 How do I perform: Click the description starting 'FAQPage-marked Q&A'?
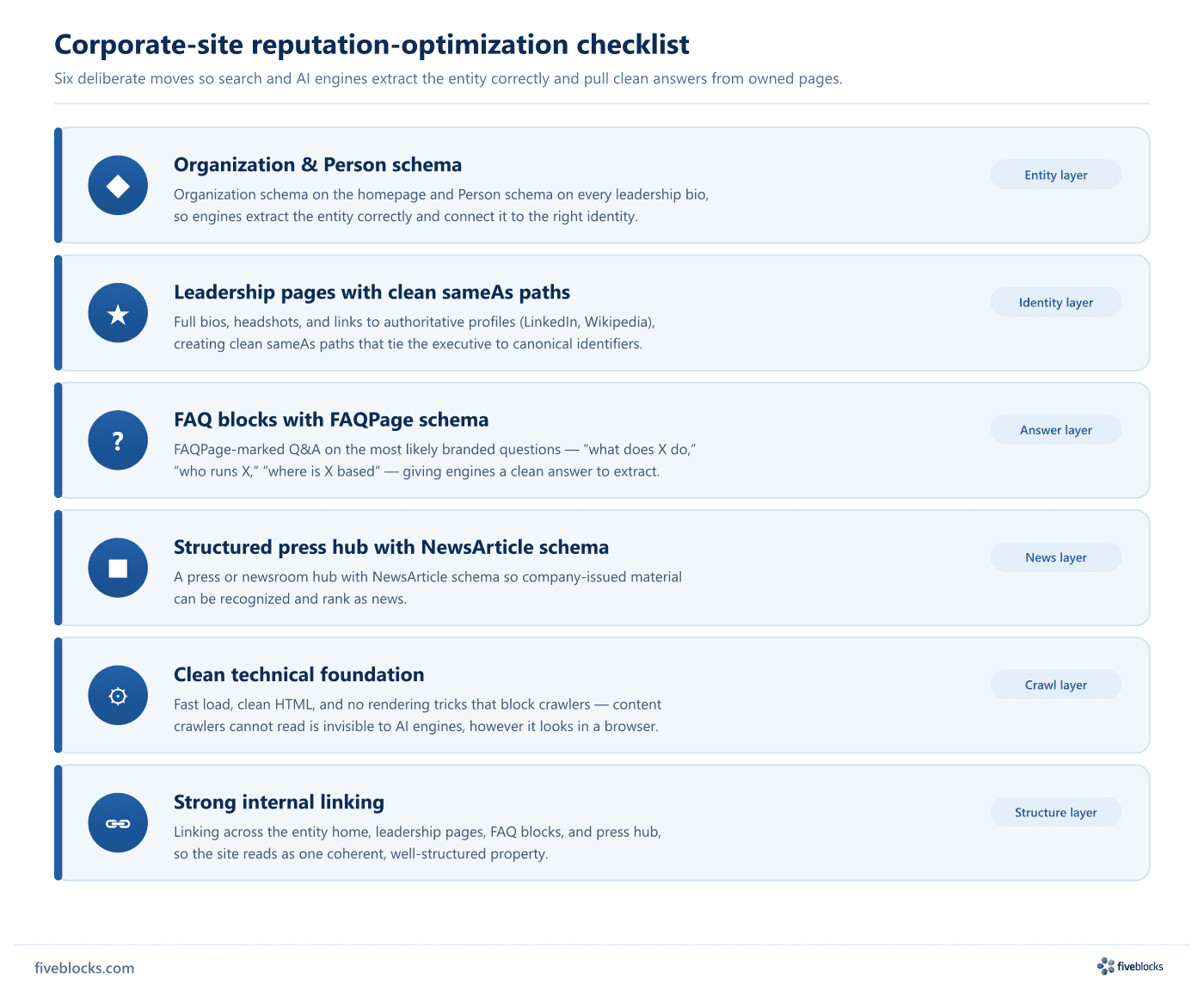pos(435,460)
